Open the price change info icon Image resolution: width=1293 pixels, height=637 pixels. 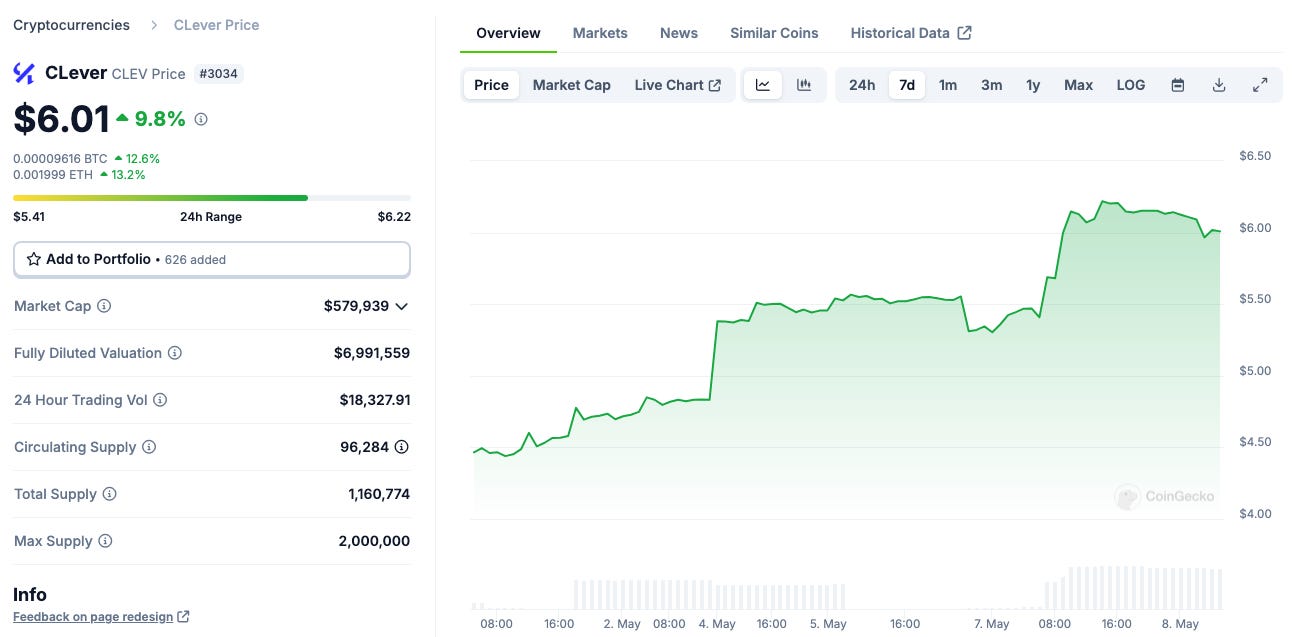point(201,119)
